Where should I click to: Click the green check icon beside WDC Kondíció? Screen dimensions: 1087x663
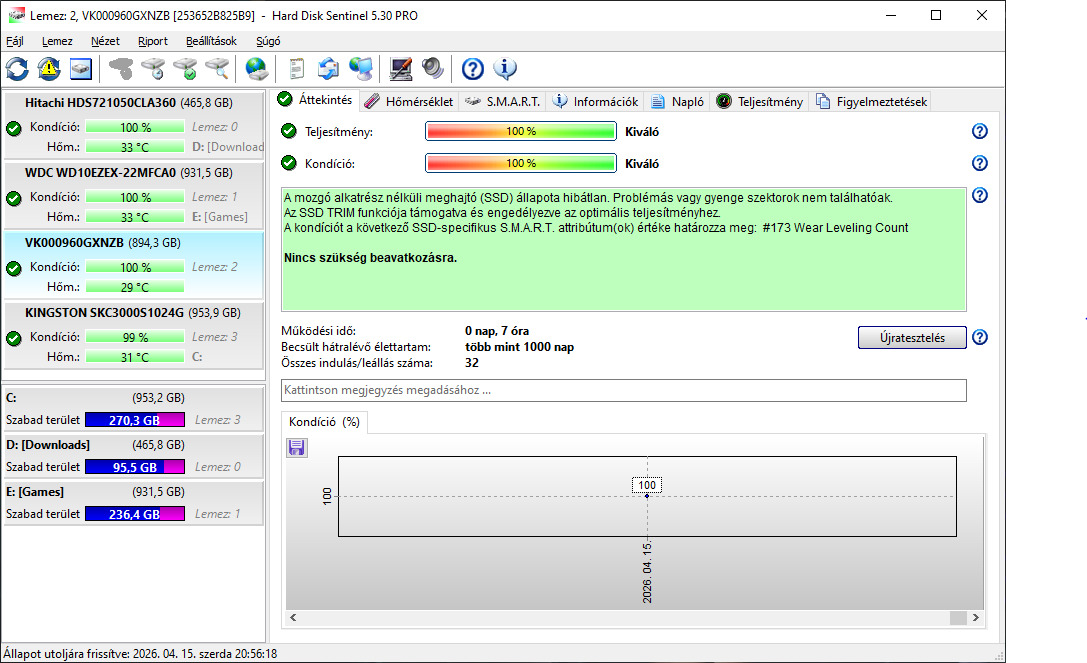(x=14, y=198)
